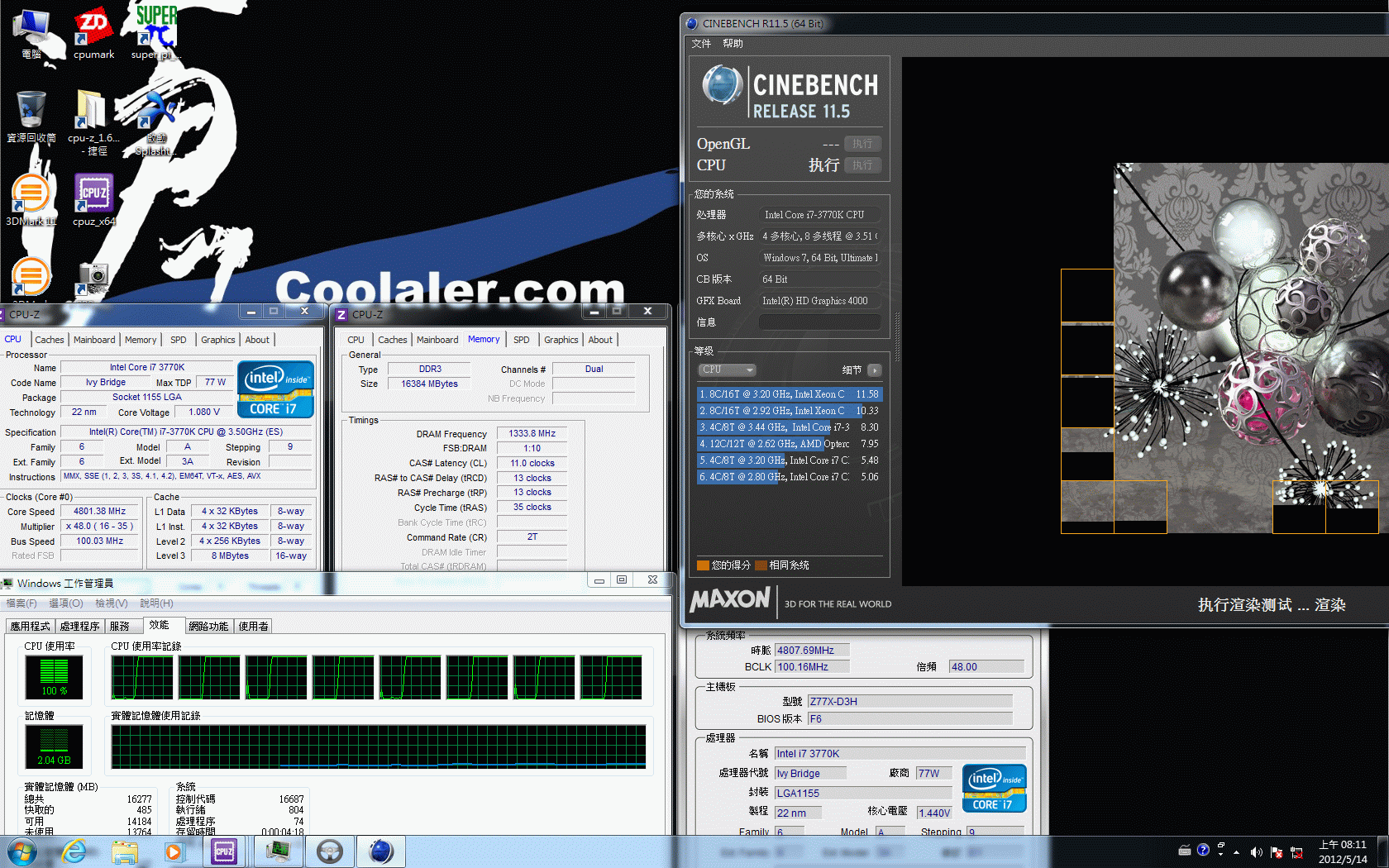This screenshot has width=1389, height=868.
Task: Select the Splashtop desktop shortcut
Action: point(155,122)
